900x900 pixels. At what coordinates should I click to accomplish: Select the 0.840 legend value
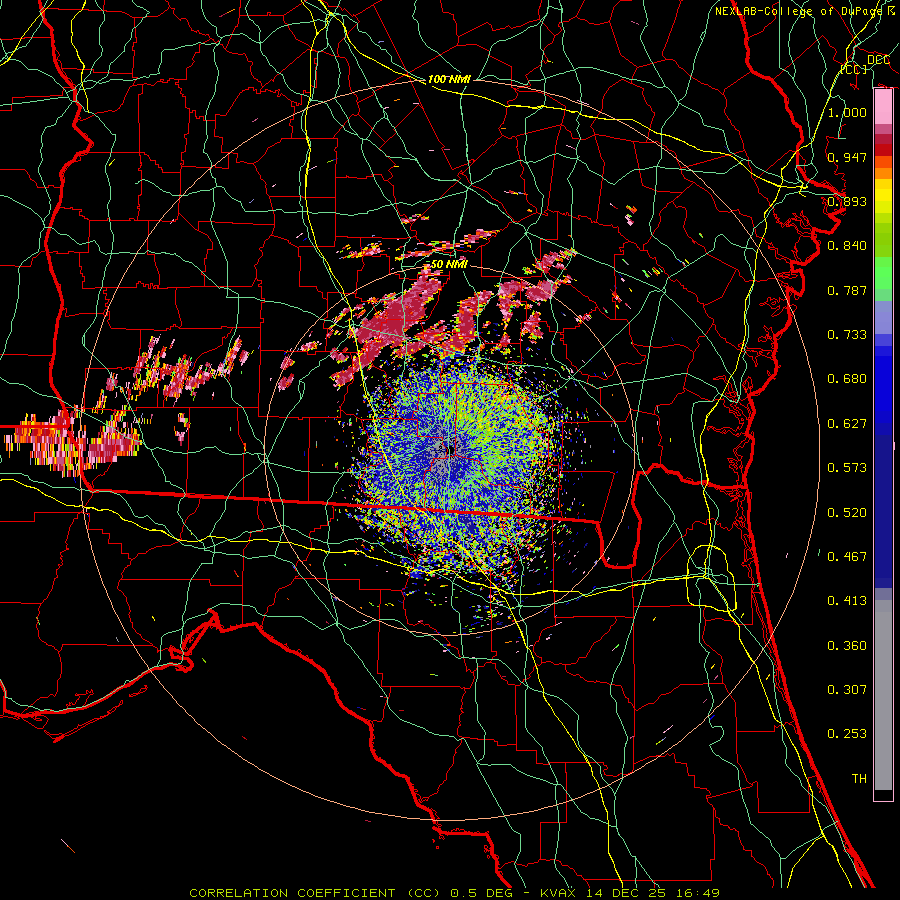click(x=847, y=246)
